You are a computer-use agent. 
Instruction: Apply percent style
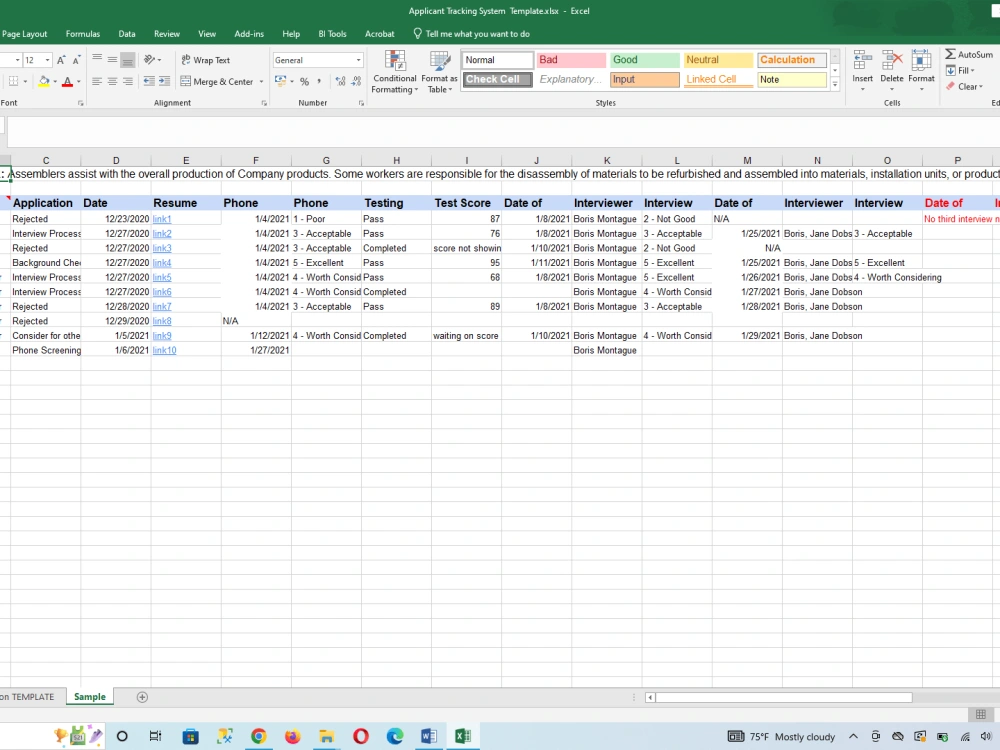[305, 82]
